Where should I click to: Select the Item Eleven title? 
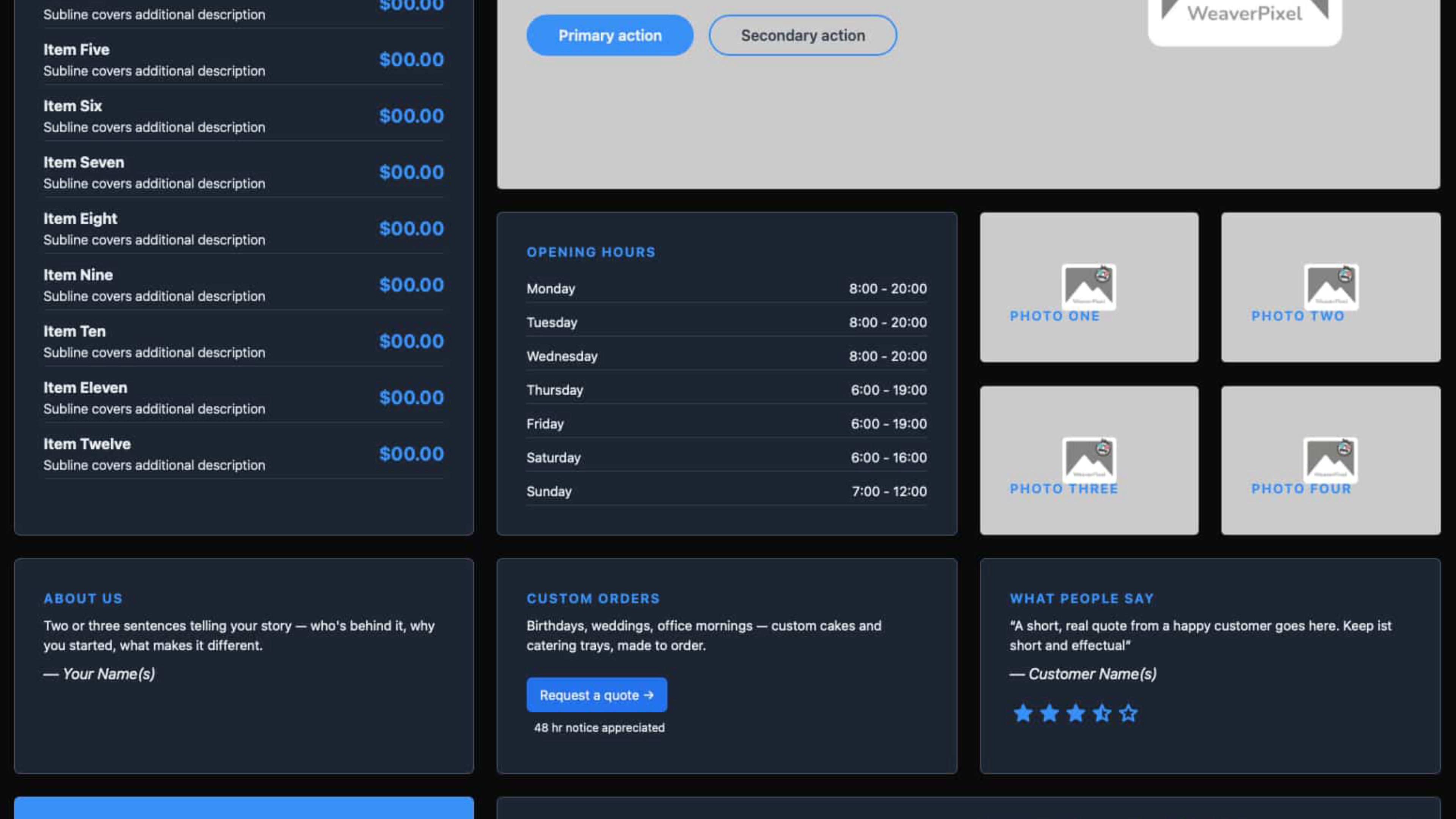point(85,388)
